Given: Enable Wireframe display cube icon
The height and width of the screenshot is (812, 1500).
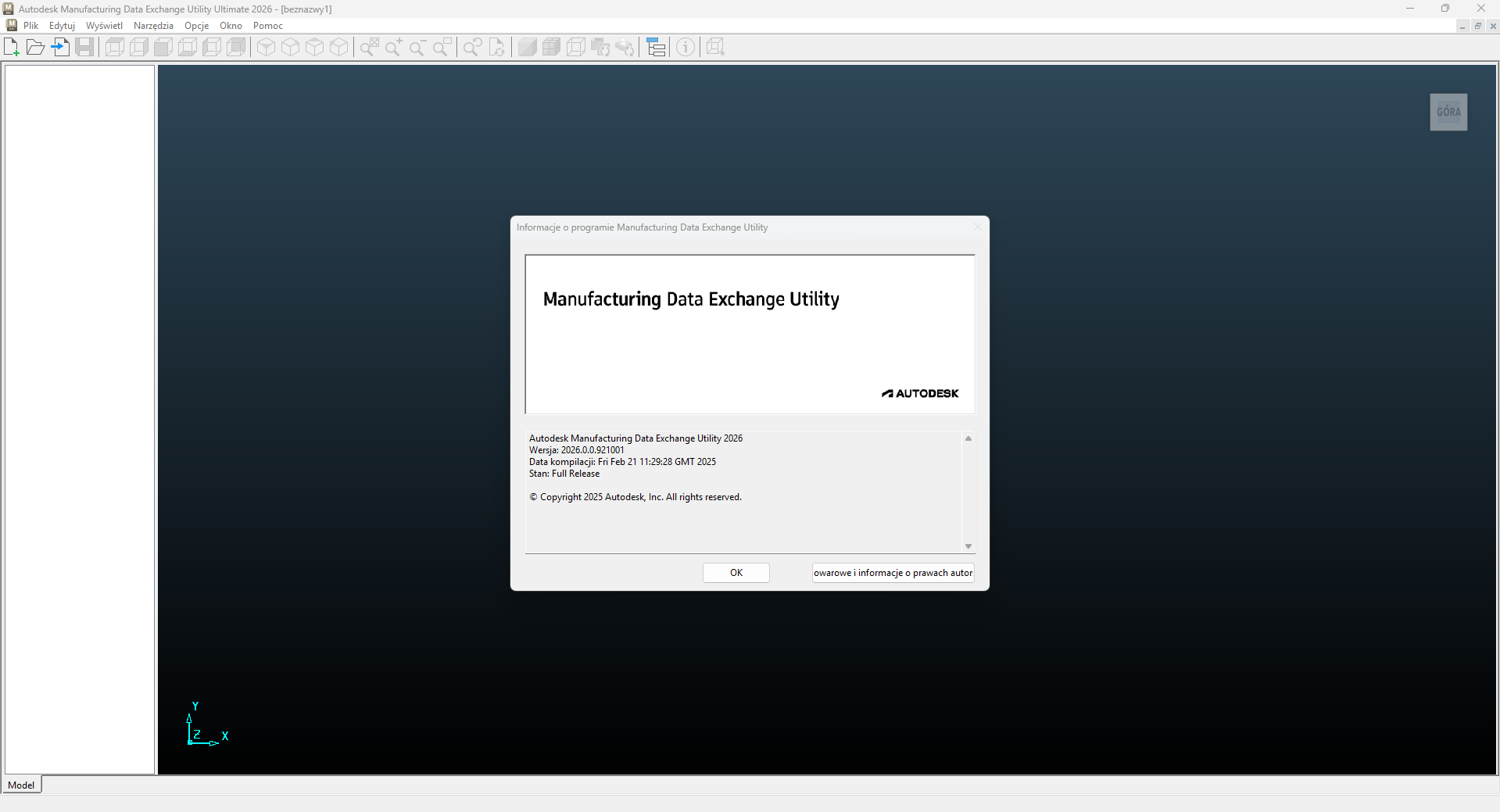Looking at the screenshot, I should click(x=575, y=48).
